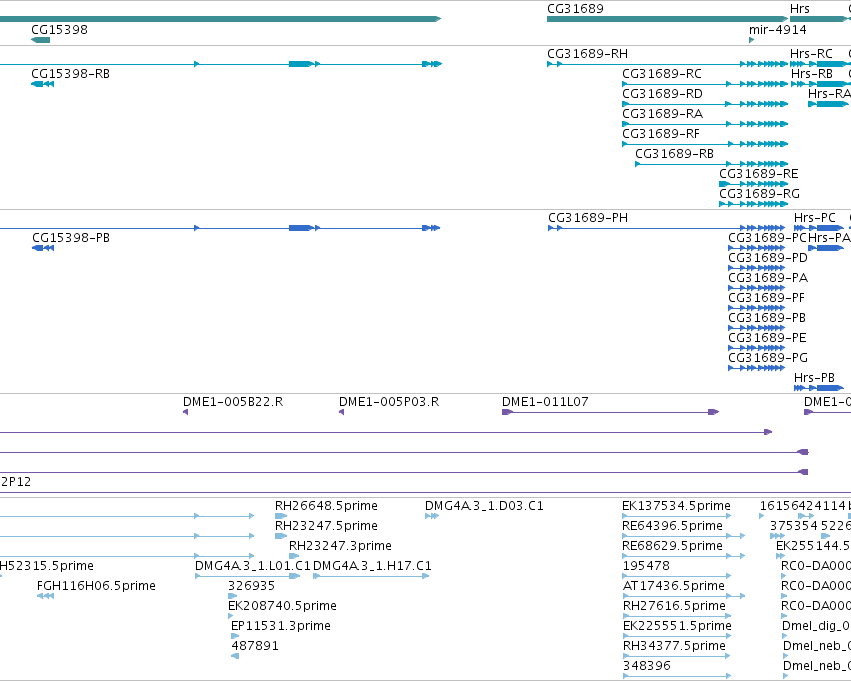Select transcript CG31689-RF
851x681 pixels.
coord(661,134)
